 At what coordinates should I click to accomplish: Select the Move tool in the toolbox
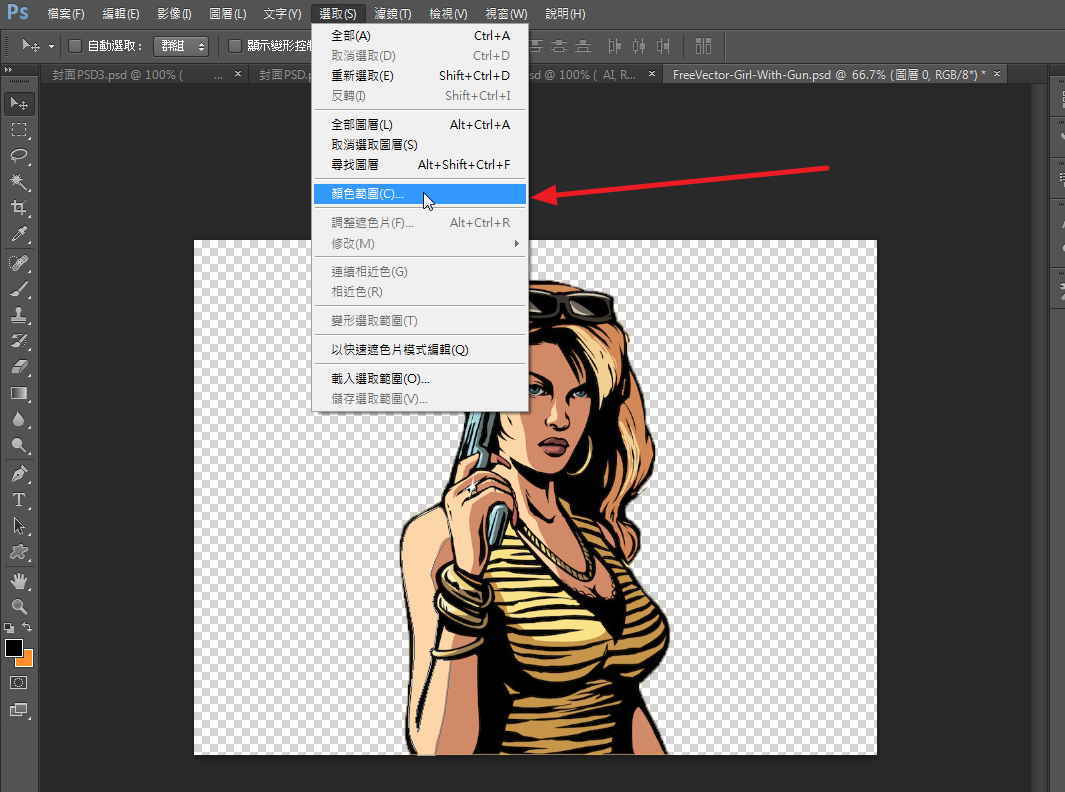[x=19, y=103]
